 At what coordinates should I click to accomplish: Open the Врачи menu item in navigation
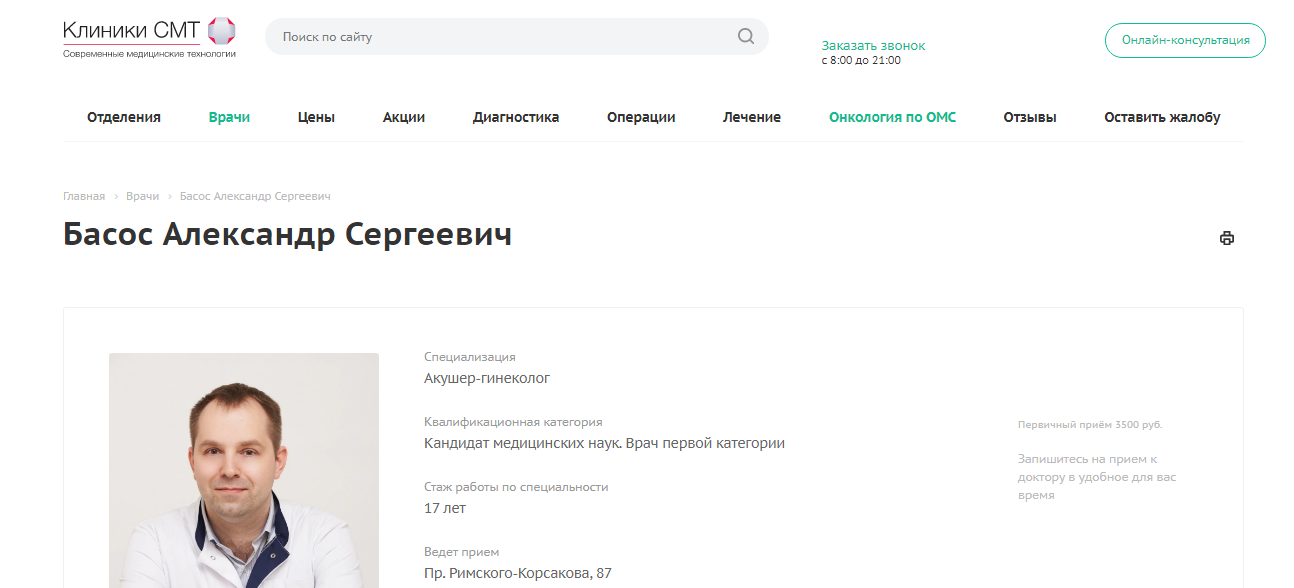pos(229,117)
